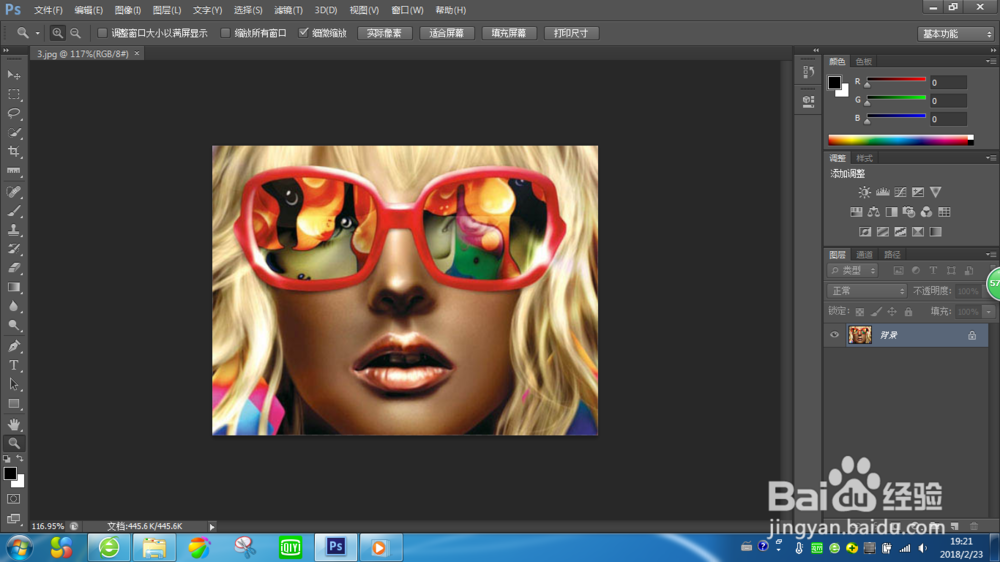The image size is (1000, 562).
Task: Select the Zoom tool in the toolbox
Action: (13, 443)
